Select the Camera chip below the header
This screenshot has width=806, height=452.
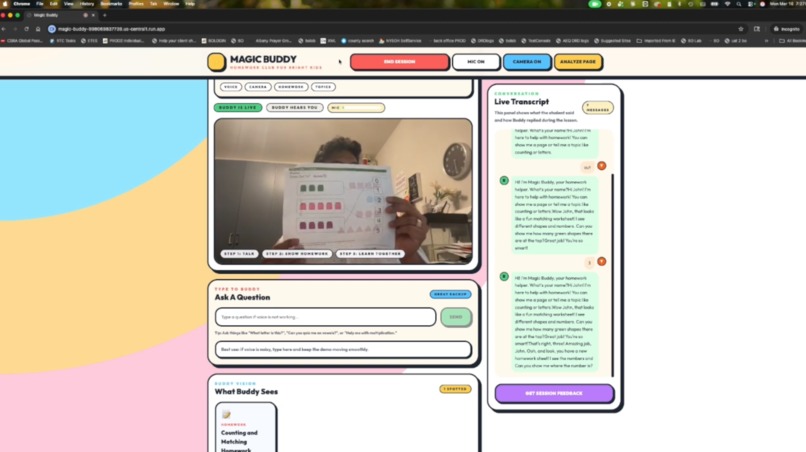click(258, 87)
